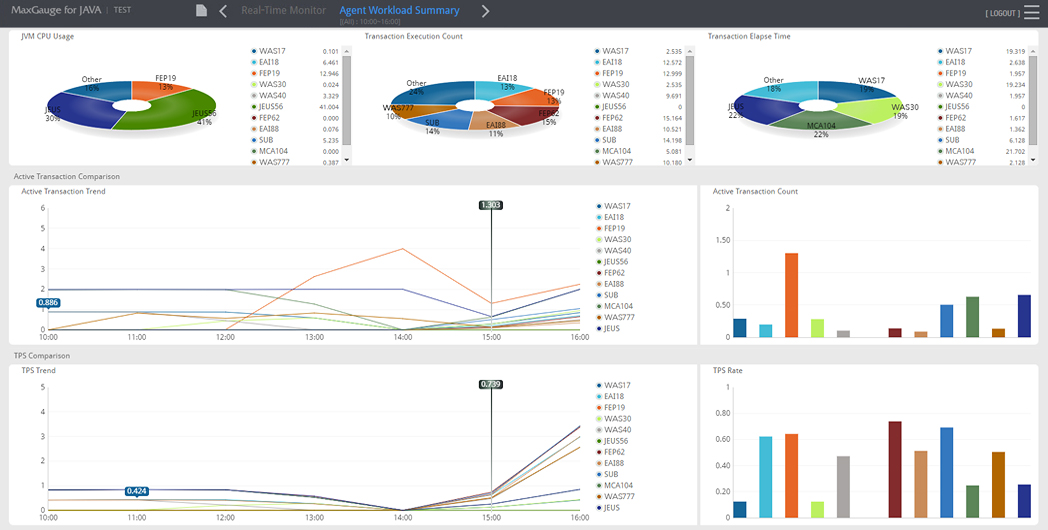
Task: Toggle JEUS56 in the JVM CPU Usage legend
Action: (x=273, y=107)
